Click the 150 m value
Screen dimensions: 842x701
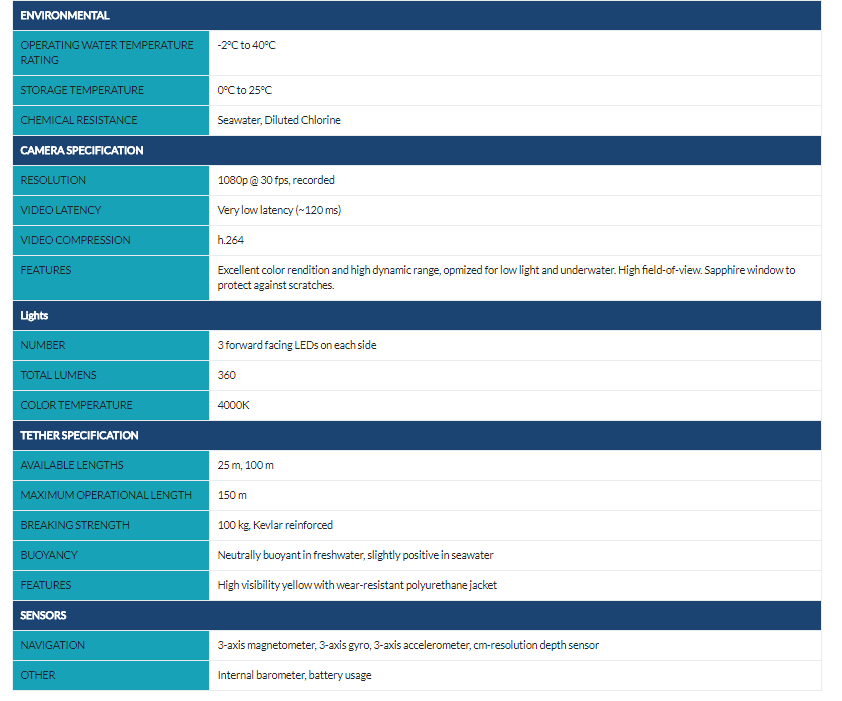[232, 495]
